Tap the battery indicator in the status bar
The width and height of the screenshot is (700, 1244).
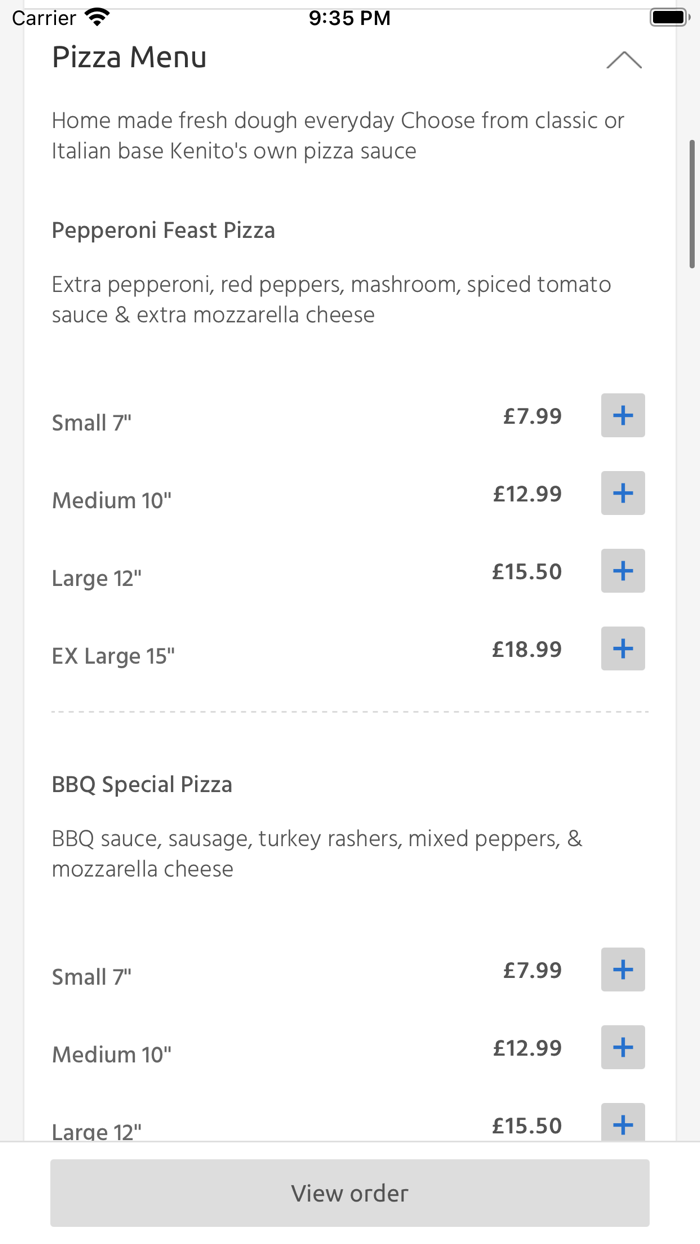[668, 16]
